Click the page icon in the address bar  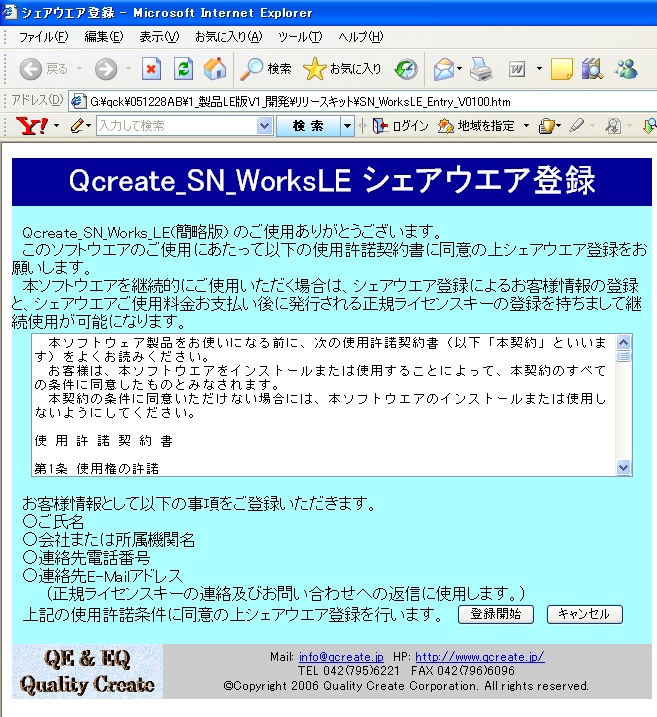78,101
